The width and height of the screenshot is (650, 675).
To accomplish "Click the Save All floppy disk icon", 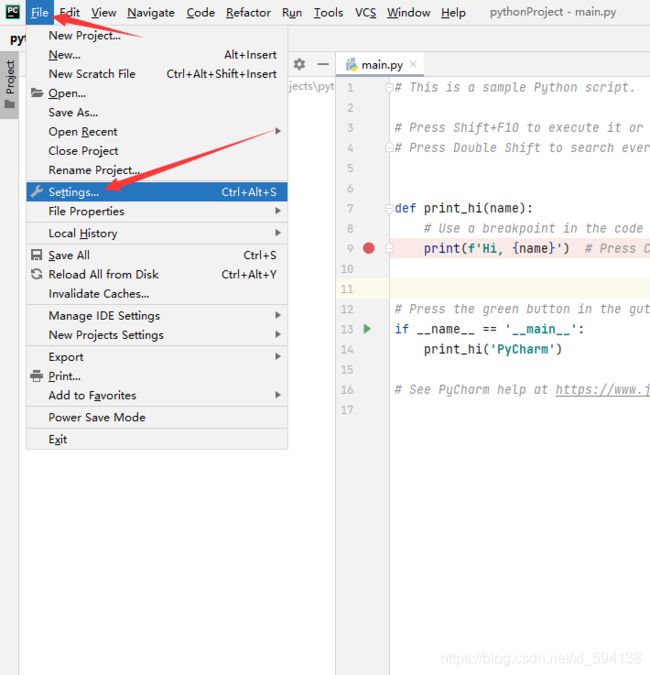I will click(x=37, y=255).
